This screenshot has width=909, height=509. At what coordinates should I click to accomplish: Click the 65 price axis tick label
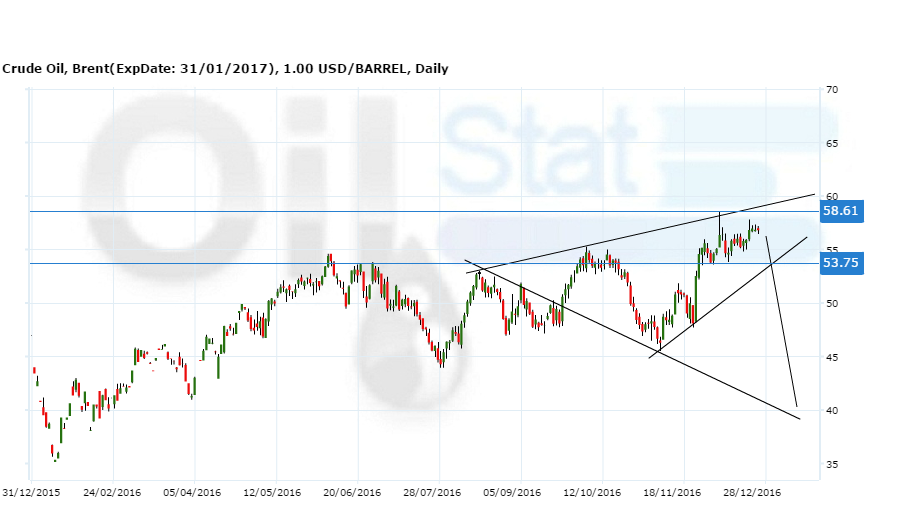(x=831, y=143)
